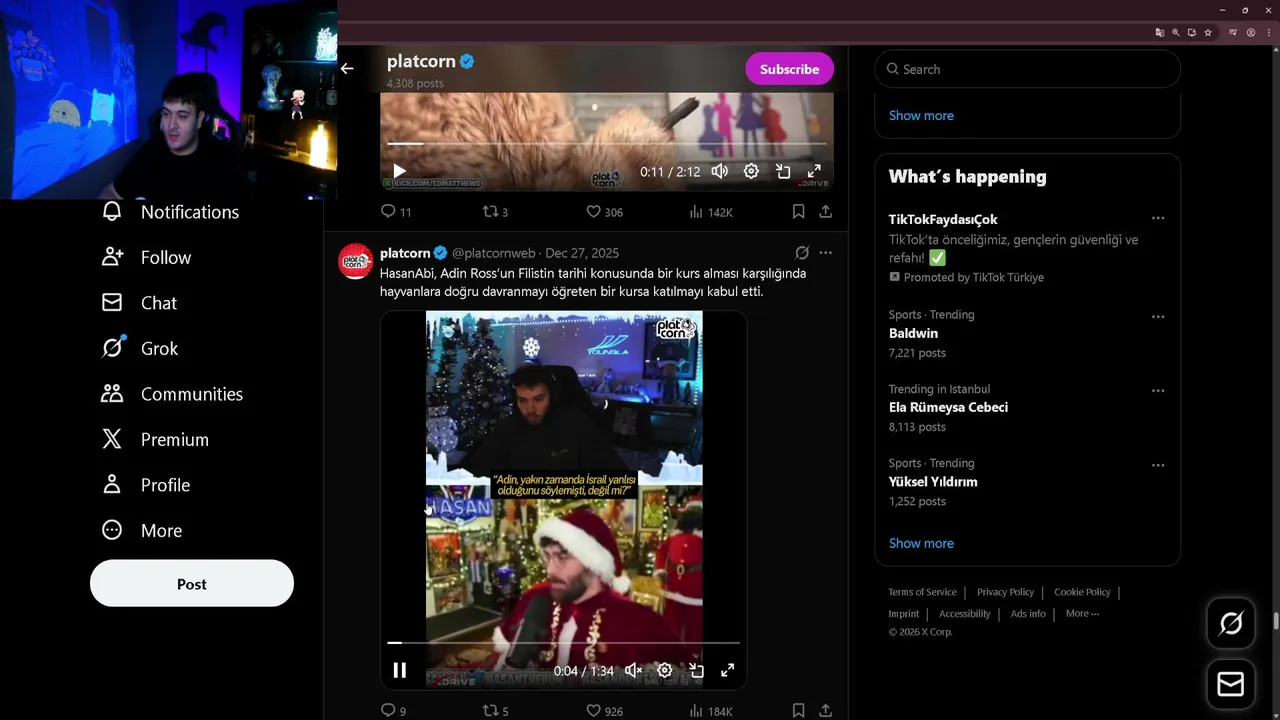
Task: Open the Dec 27, 2025 timestamp link
Action: [582, 253]
